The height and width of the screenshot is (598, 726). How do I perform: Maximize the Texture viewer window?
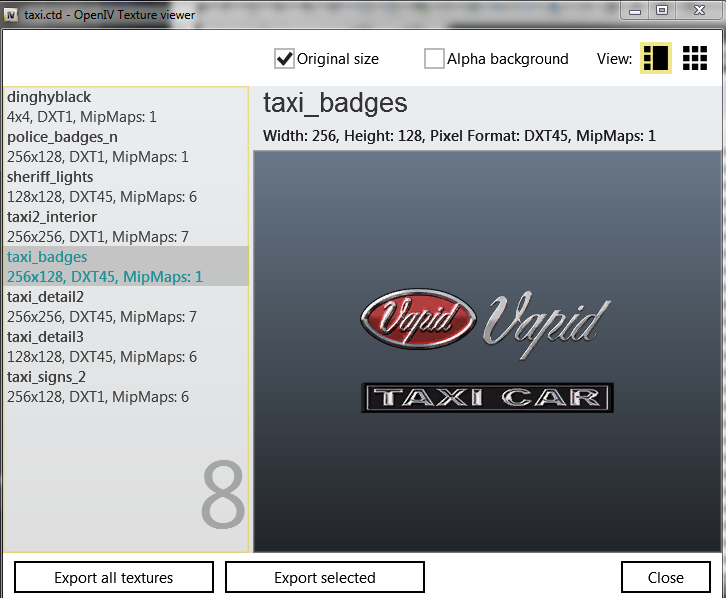pos(662,11)
